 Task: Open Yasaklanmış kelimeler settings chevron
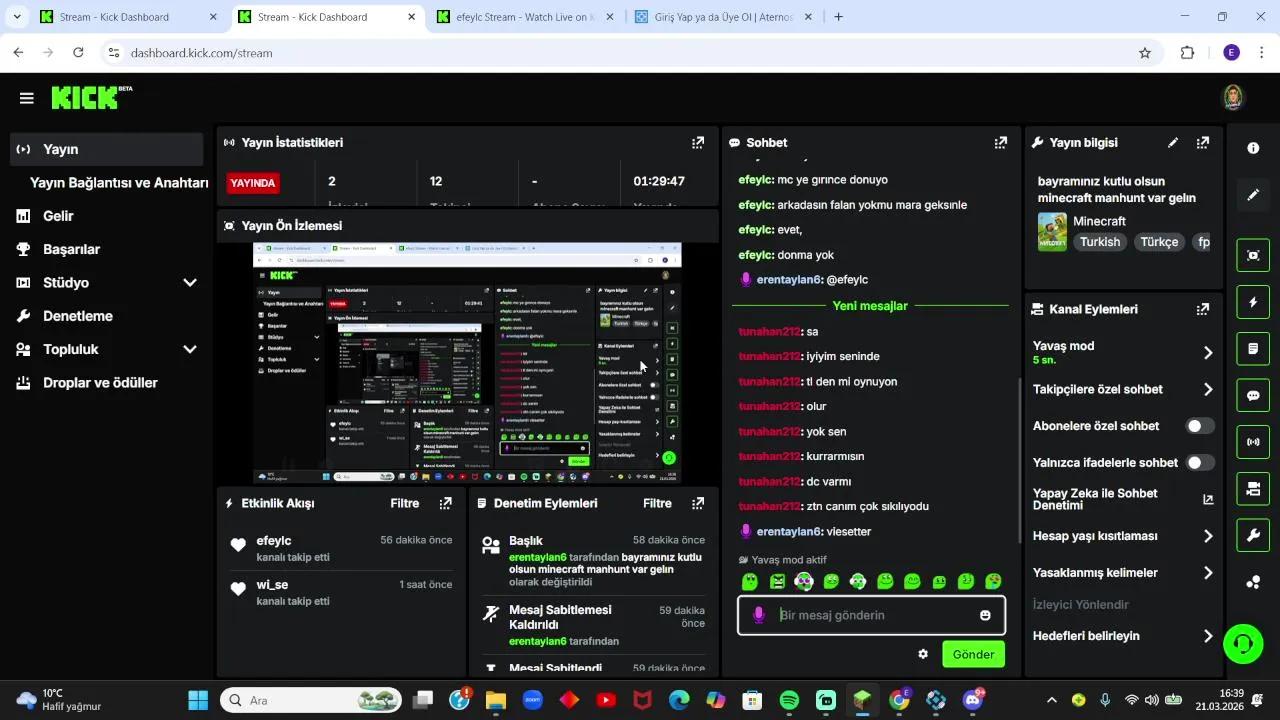tap(1207, 572)
